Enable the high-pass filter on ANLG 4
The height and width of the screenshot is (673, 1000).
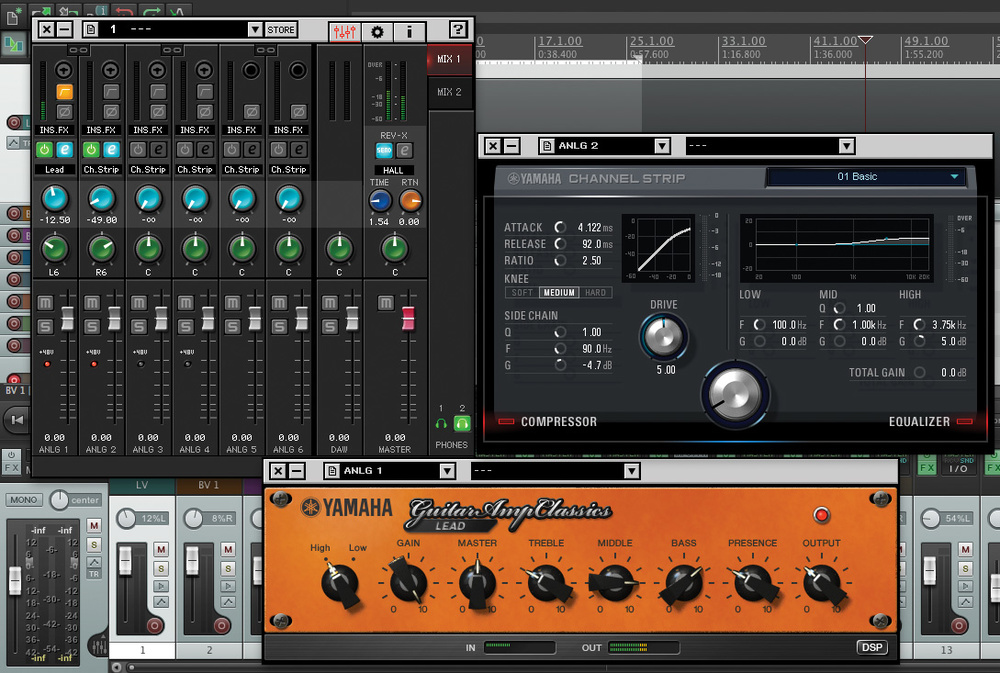coord(205,92)
